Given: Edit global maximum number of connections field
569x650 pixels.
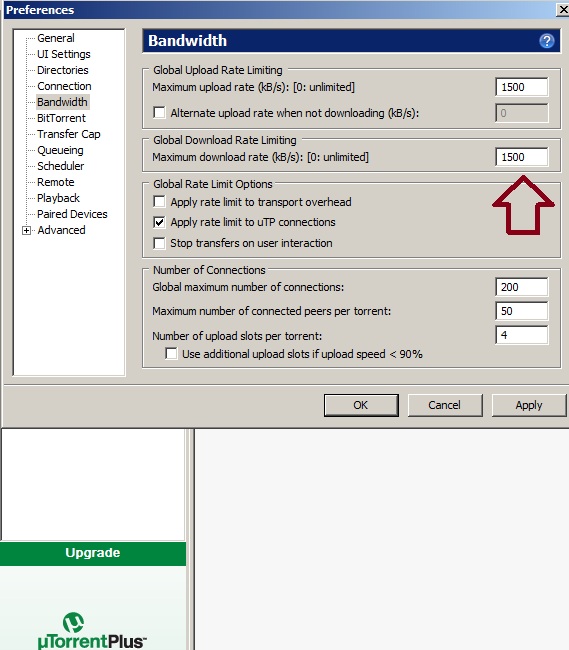Looking at the screenshot, I should pos(522,287).
